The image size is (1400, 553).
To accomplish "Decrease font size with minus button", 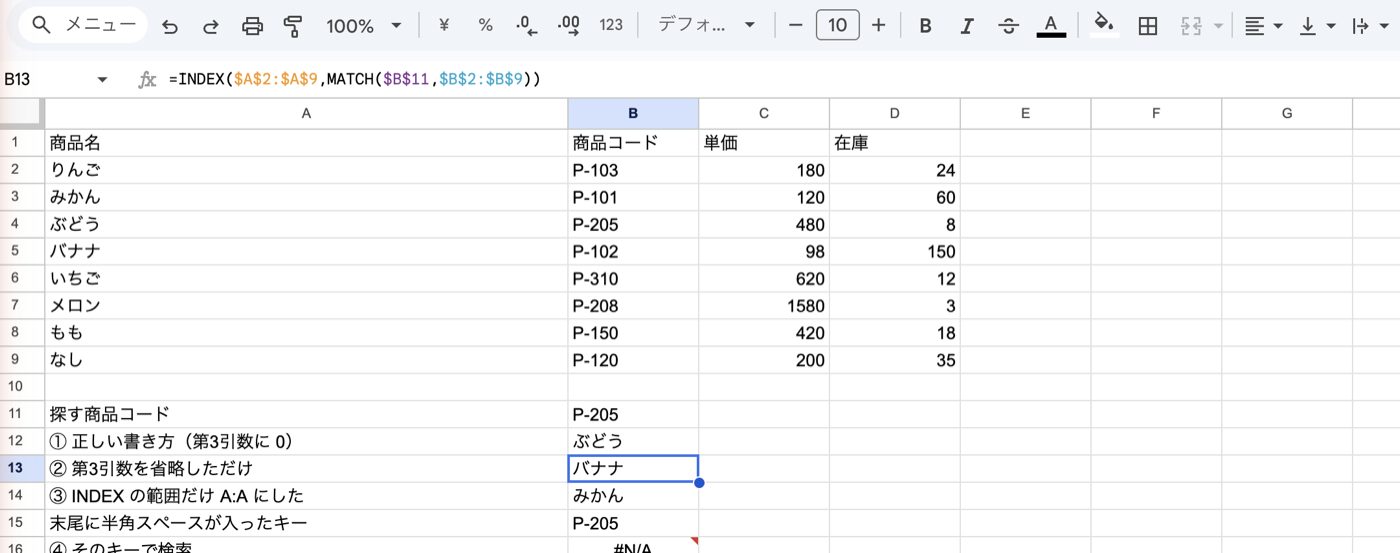I will point(796,25).
